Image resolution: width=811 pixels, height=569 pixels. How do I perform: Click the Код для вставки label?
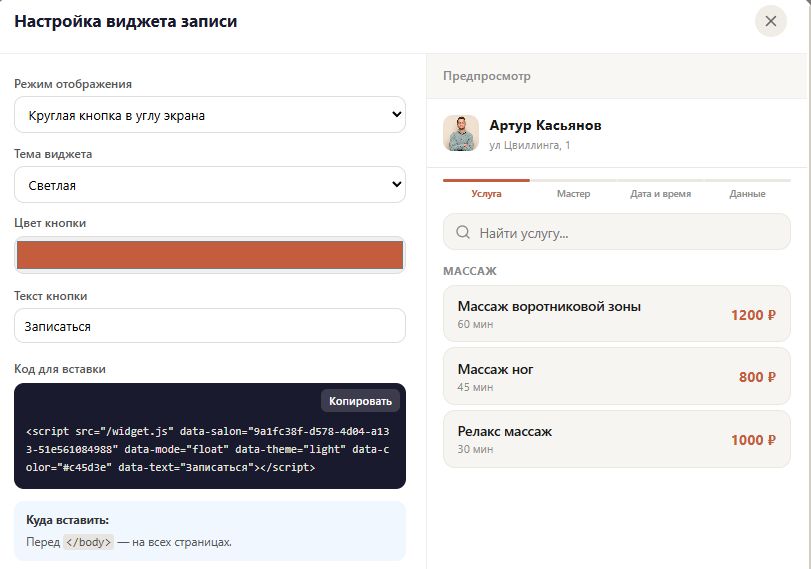pos(60,369)
